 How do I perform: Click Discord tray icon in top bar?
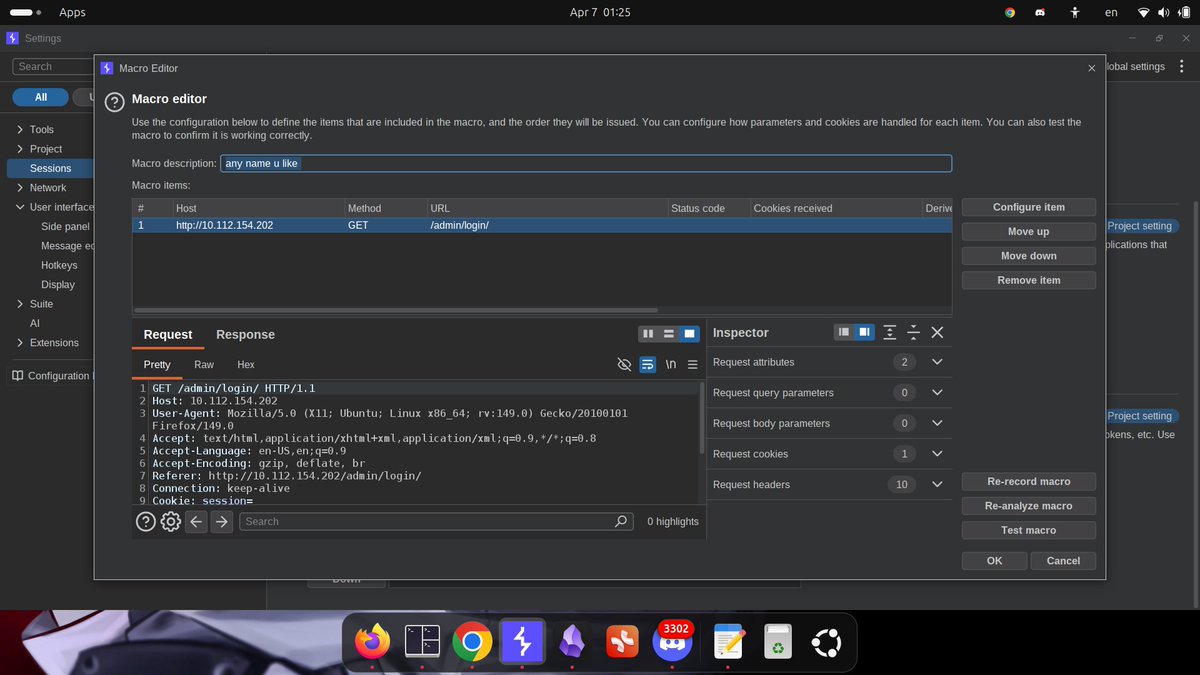tap(1040, 12)
